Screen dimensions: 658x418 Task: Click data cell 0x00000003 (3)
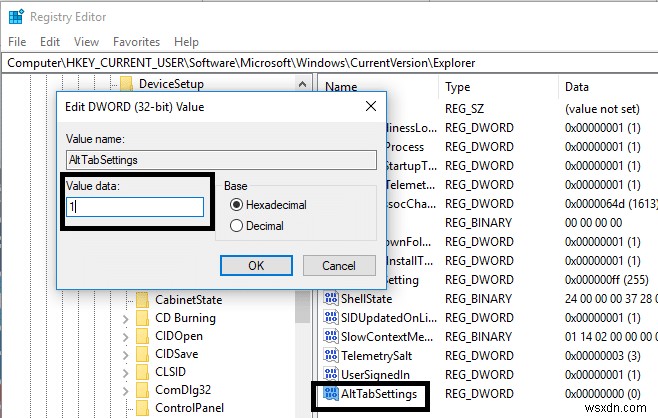[602, 356]
